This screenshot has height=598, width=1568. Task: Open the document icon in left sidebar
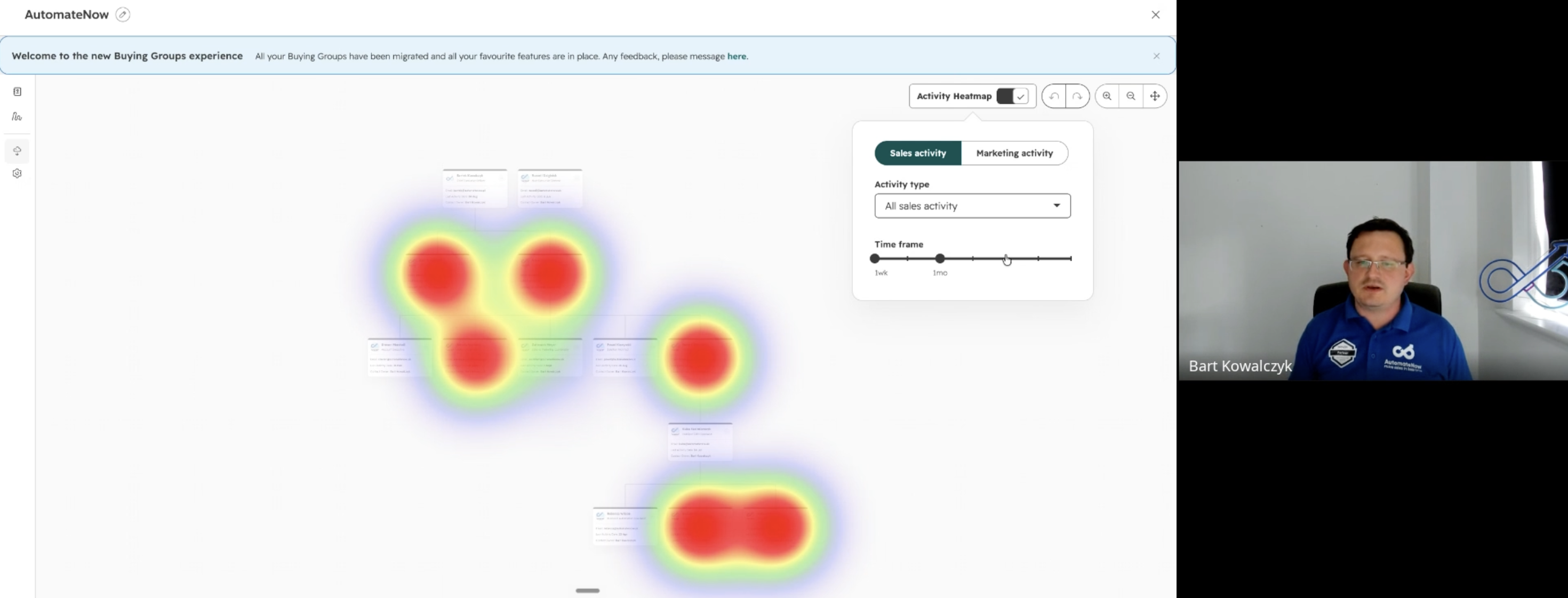tap(17, 92)
